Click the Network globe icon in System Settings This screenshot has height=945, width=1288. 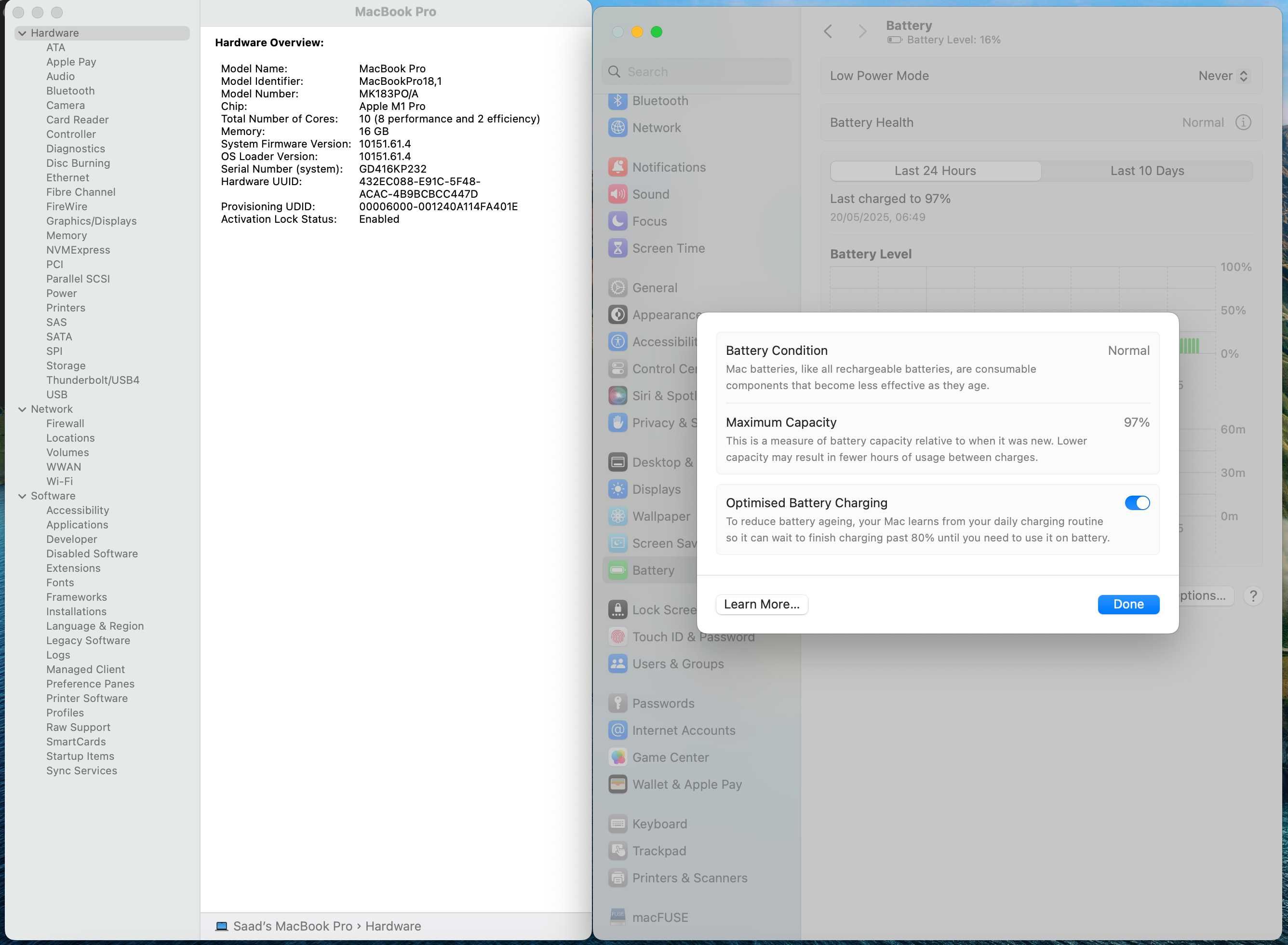click(x=617, y=128)
